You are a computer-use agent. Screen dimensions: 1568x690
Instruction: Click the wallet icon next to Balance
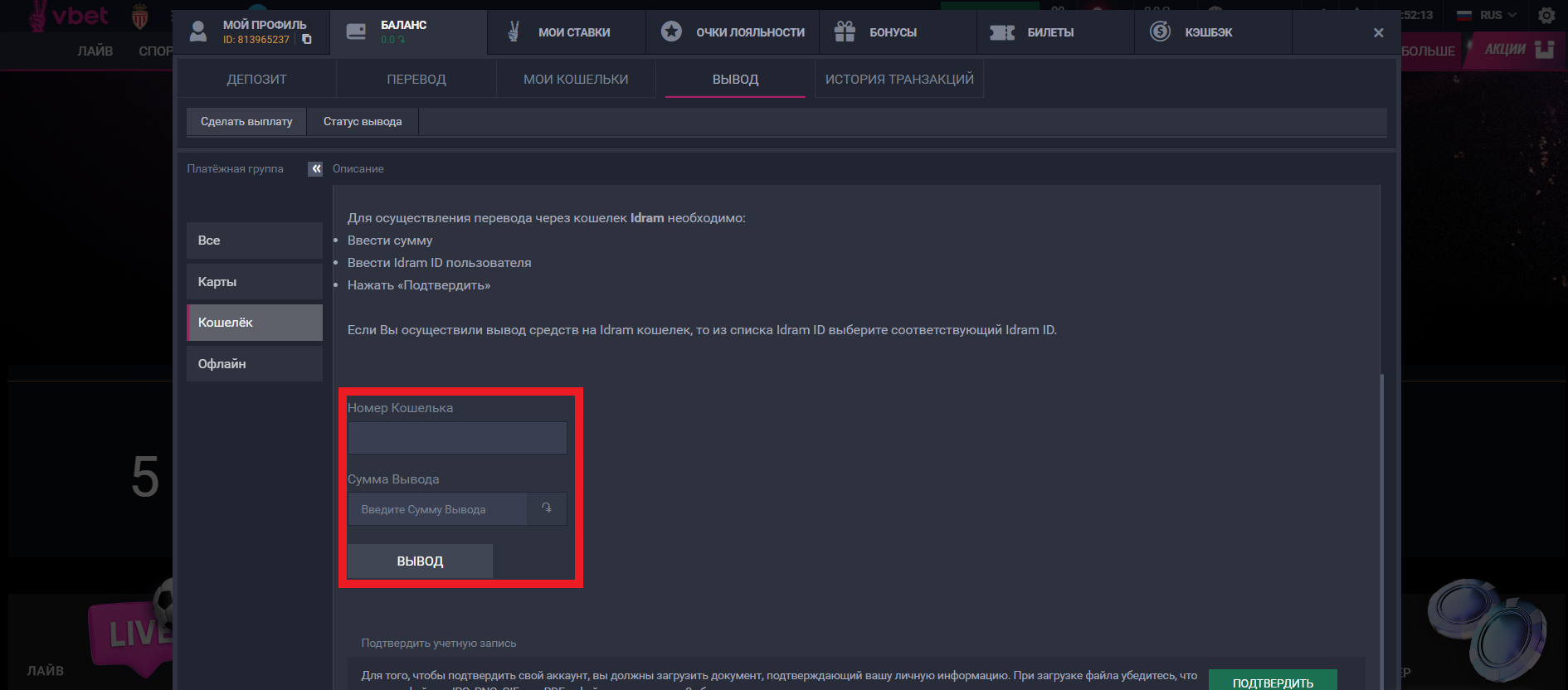pos(356,32)
